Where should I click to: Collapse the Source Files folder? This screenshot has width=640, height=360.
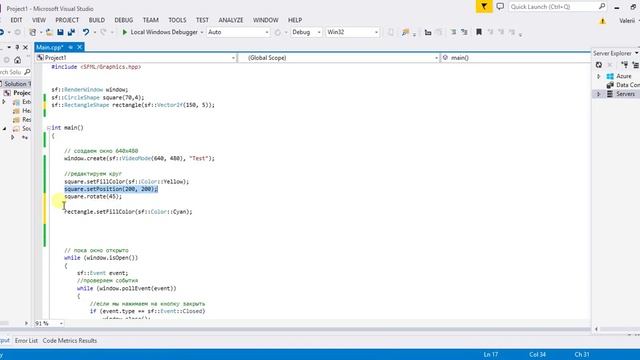click(x=4, y=129)
